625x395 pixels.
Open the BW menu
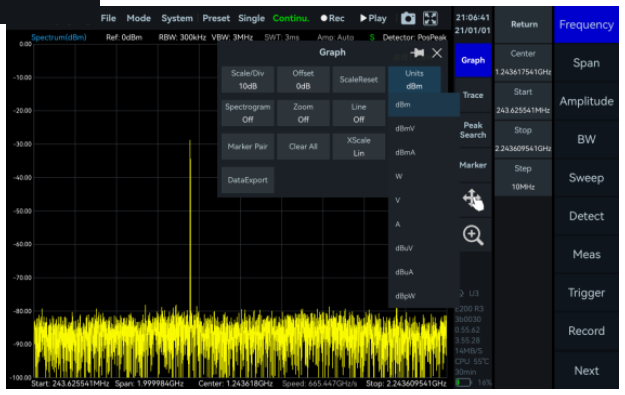(x=586, y=140)
